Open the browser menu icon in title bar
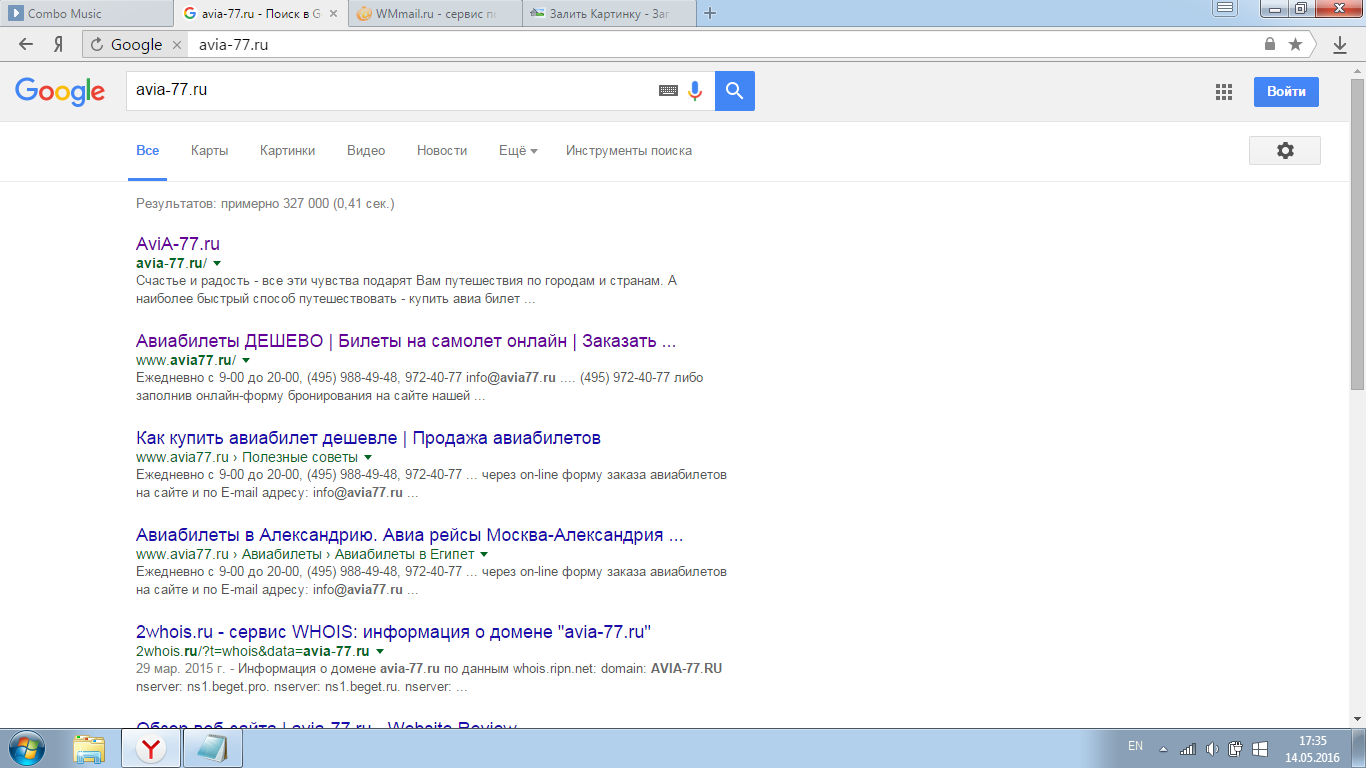The image size is (1366, 768). tap(1225, 8)
